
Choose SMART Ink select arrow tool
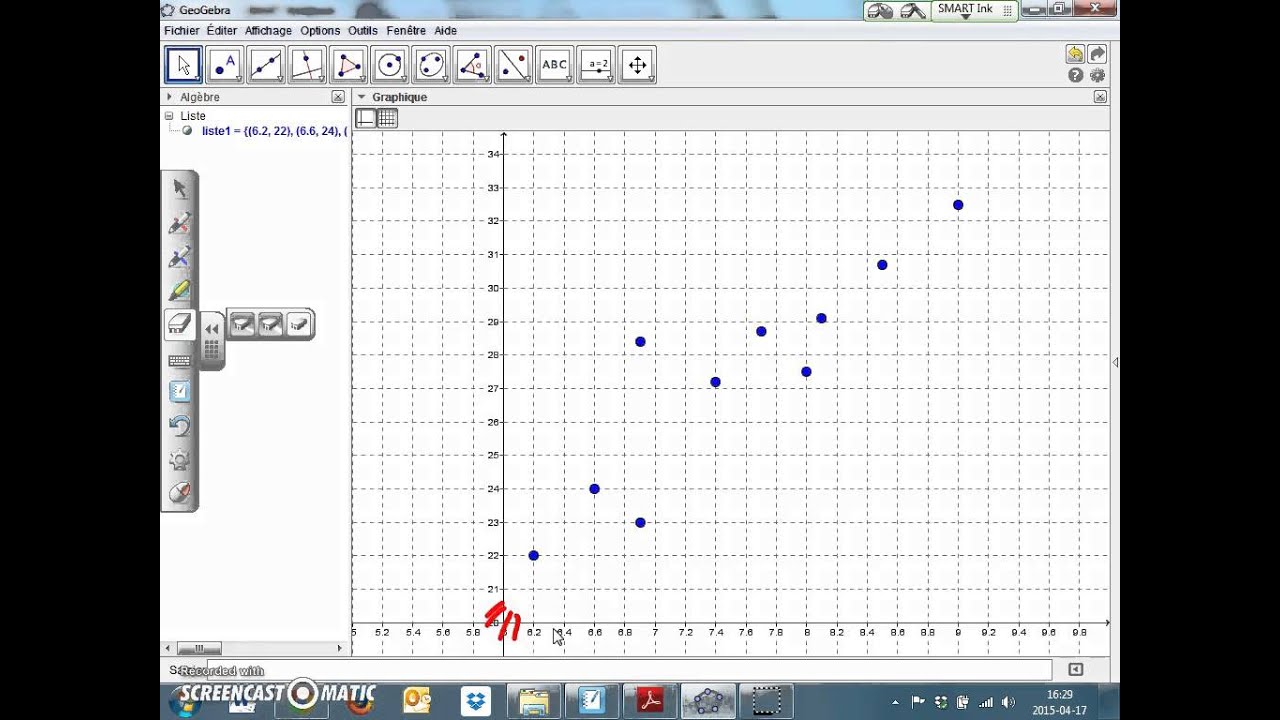point(180,188)
